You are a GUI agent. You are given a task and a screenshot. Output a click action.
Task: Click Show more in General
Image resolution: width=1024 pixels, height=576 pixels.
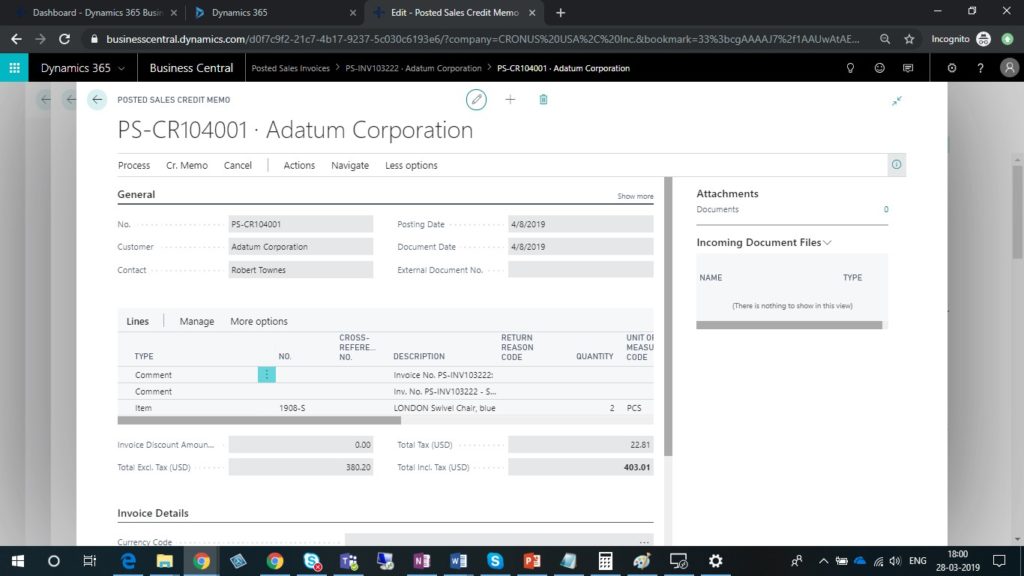(635, 196)
